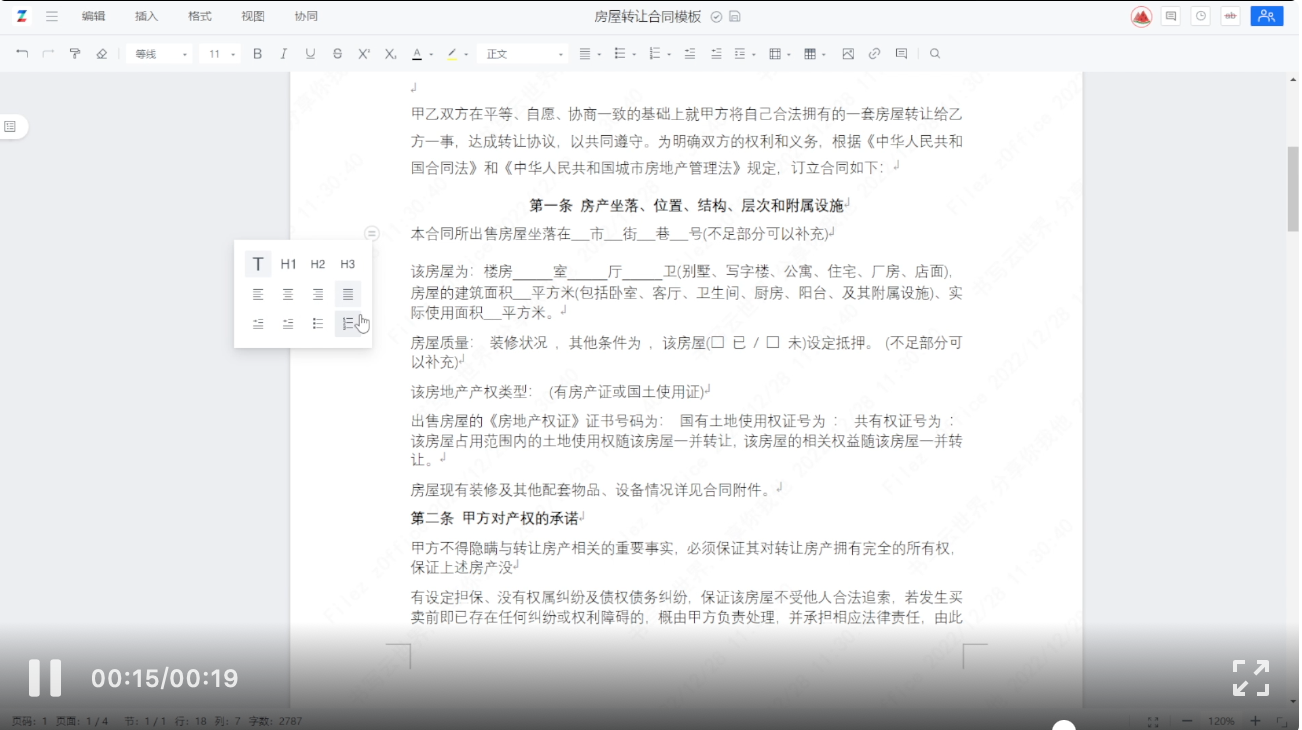Toggle justify alignment in floating panel
The image size is (1302, 730).
tap(347, 294)
